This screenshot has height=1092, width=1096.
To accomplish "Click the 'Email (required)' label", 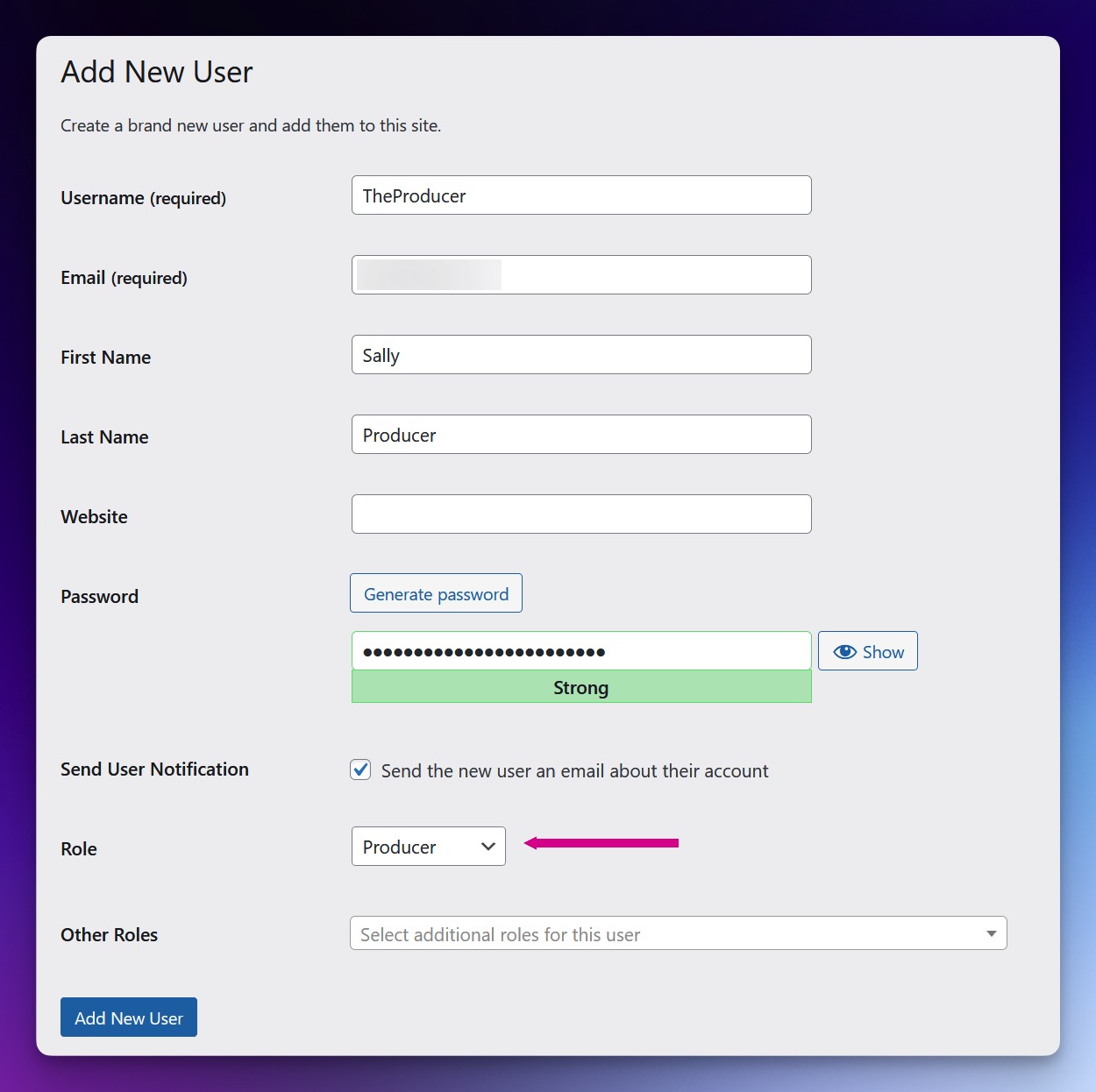I will click(x=124, y=278).
